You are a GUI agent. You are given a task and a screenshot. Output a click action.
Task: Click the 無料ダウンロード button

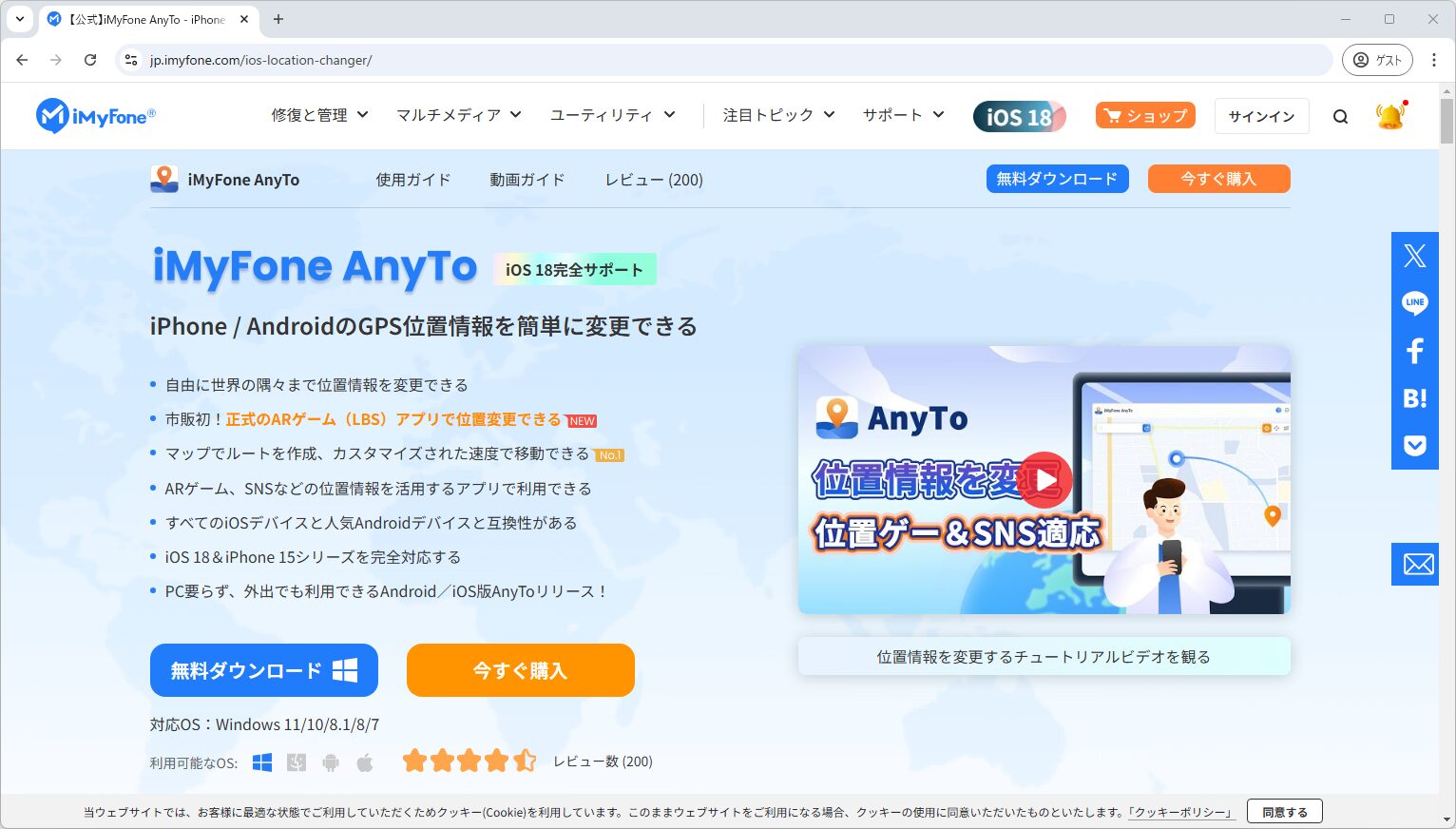click(x=264, y=670)
